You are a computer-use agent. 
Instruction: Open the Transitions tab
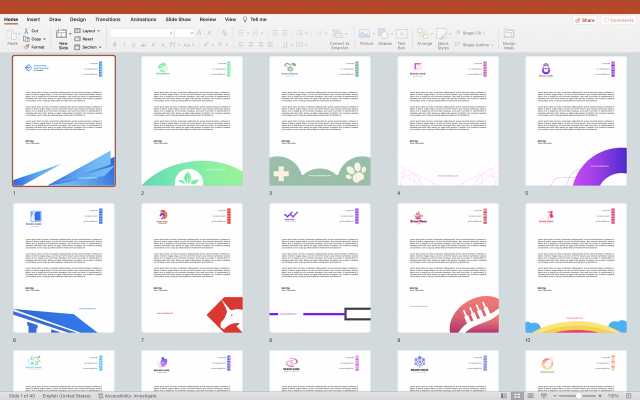pos(107,19)
